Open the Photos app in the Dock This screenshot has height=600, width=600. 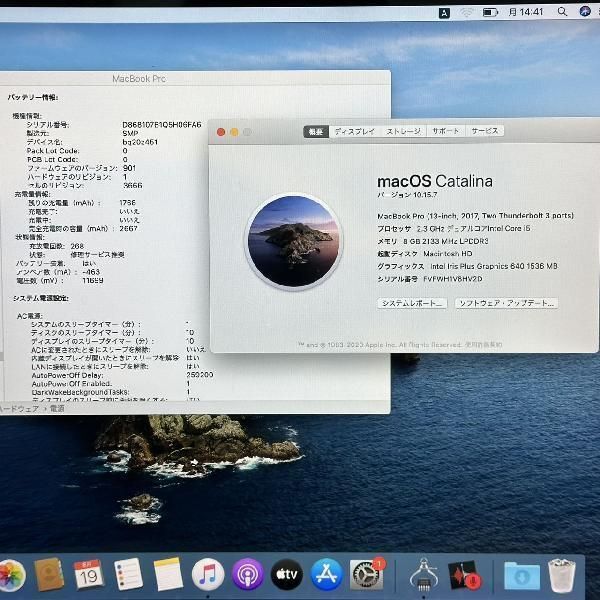coord(11,575)
